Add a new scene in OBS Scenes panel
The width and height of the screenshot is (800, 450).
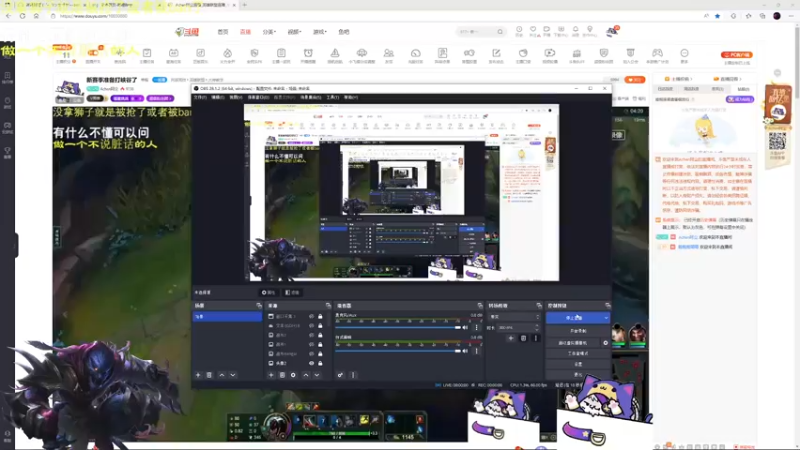[198, 375]
